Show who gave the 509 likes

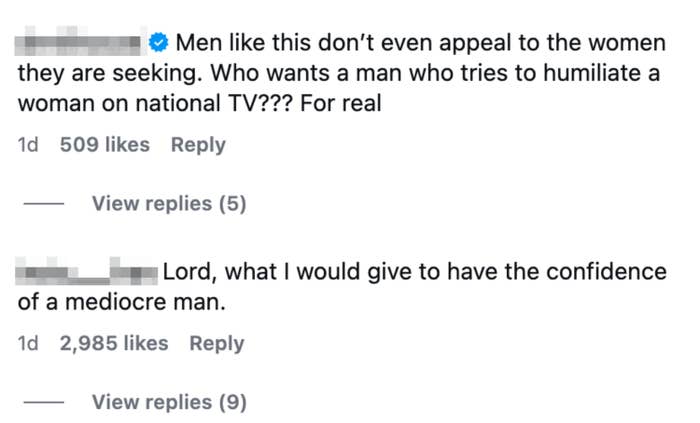(x=105, y=145)
